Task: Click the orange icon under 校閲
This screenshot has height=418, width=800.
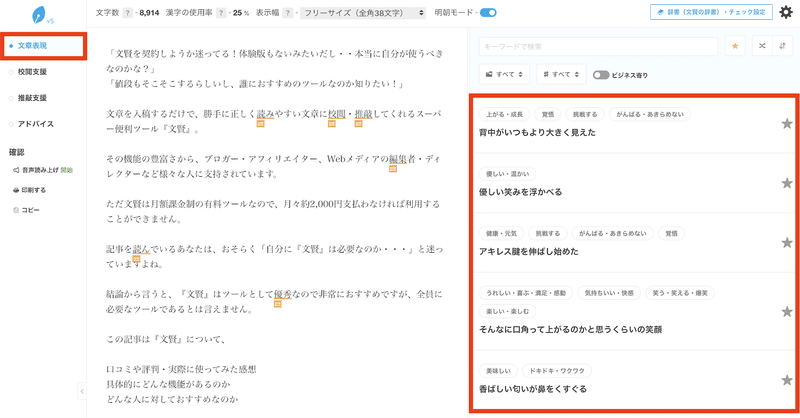Action: tap(332, 124)
